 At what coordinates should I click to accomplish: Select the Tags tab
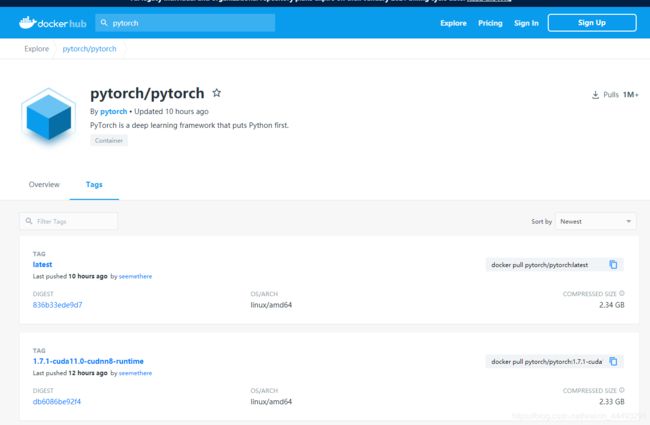click(x=94, y=185)
